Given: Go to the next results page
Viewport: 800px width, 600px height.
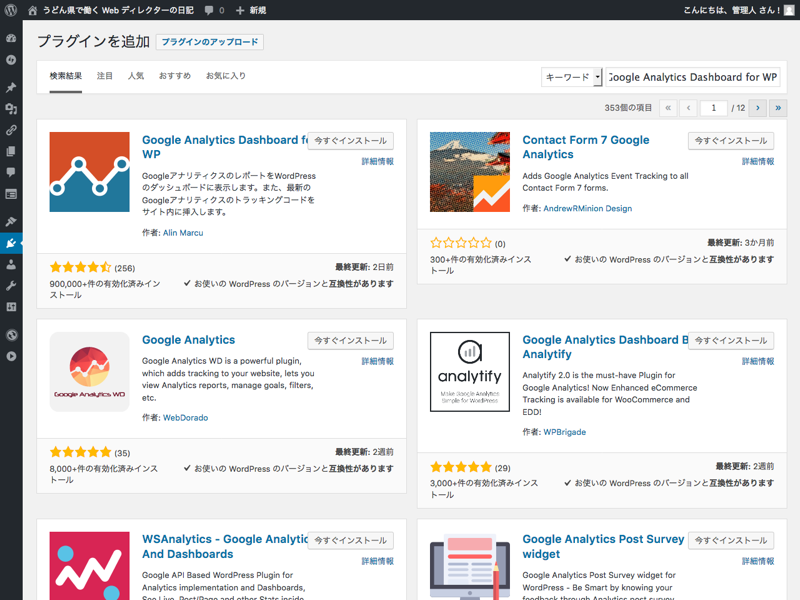Looking at the screenshot, I should pyautogui.click(x=758, y=108).
